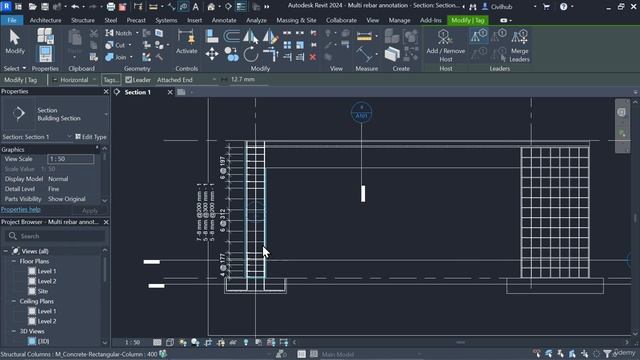
Task: Toggle the Leader checkbox
Action: tap(129, 80)
